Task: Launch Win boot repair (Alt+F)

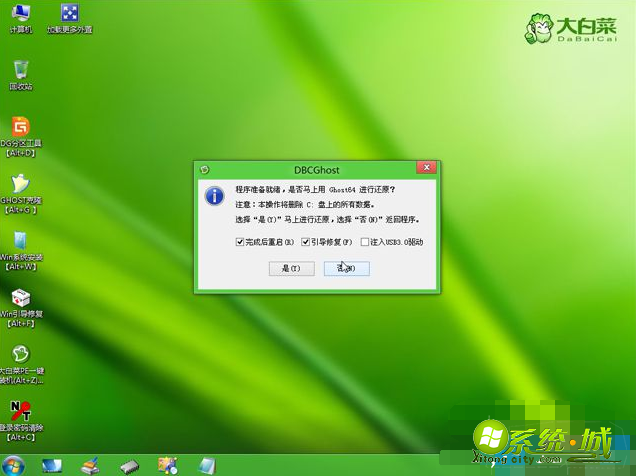Action: pos(21,307)
